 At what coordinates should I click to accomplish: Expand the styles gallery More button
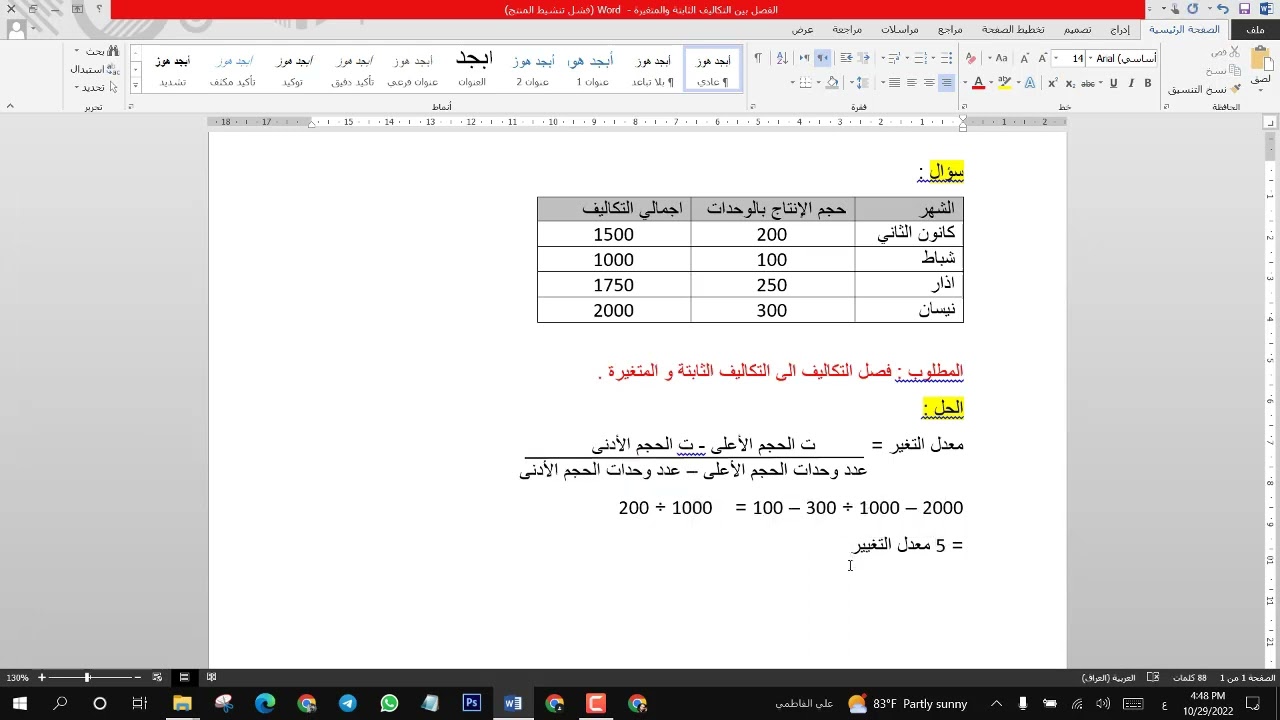click(136, 85)
